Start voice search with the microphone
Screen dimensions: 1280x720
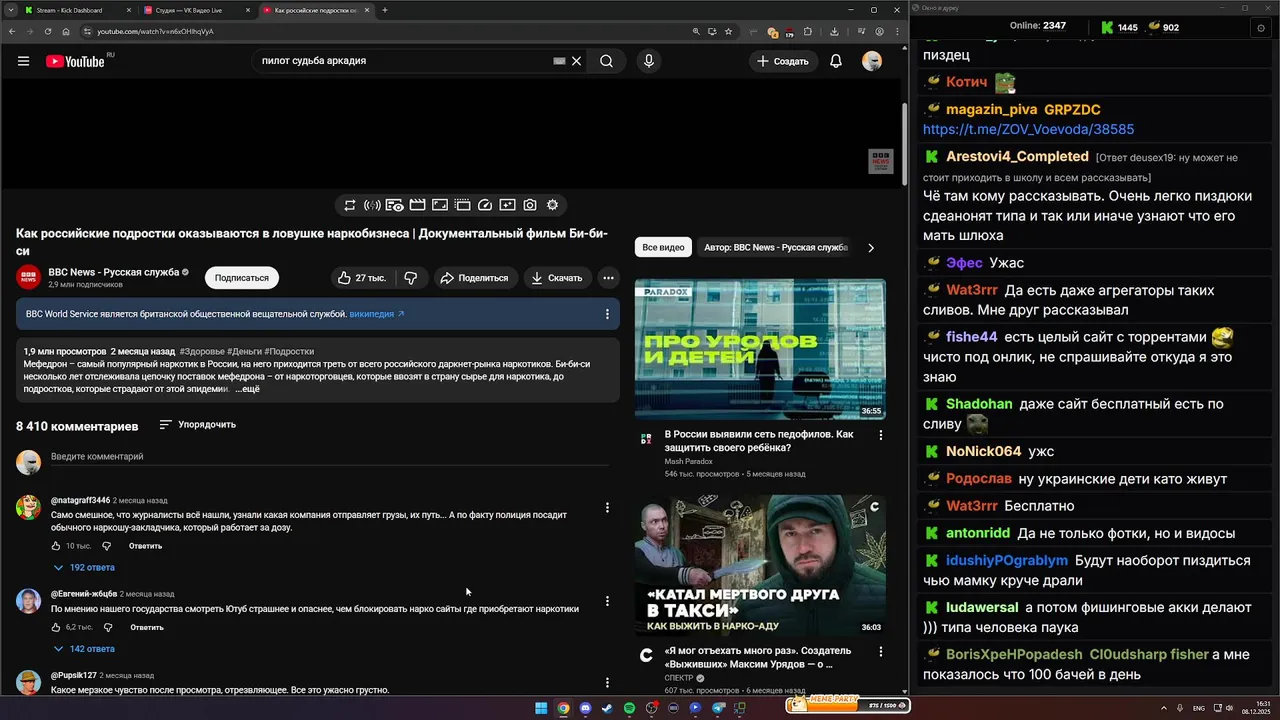click(649, 61)
